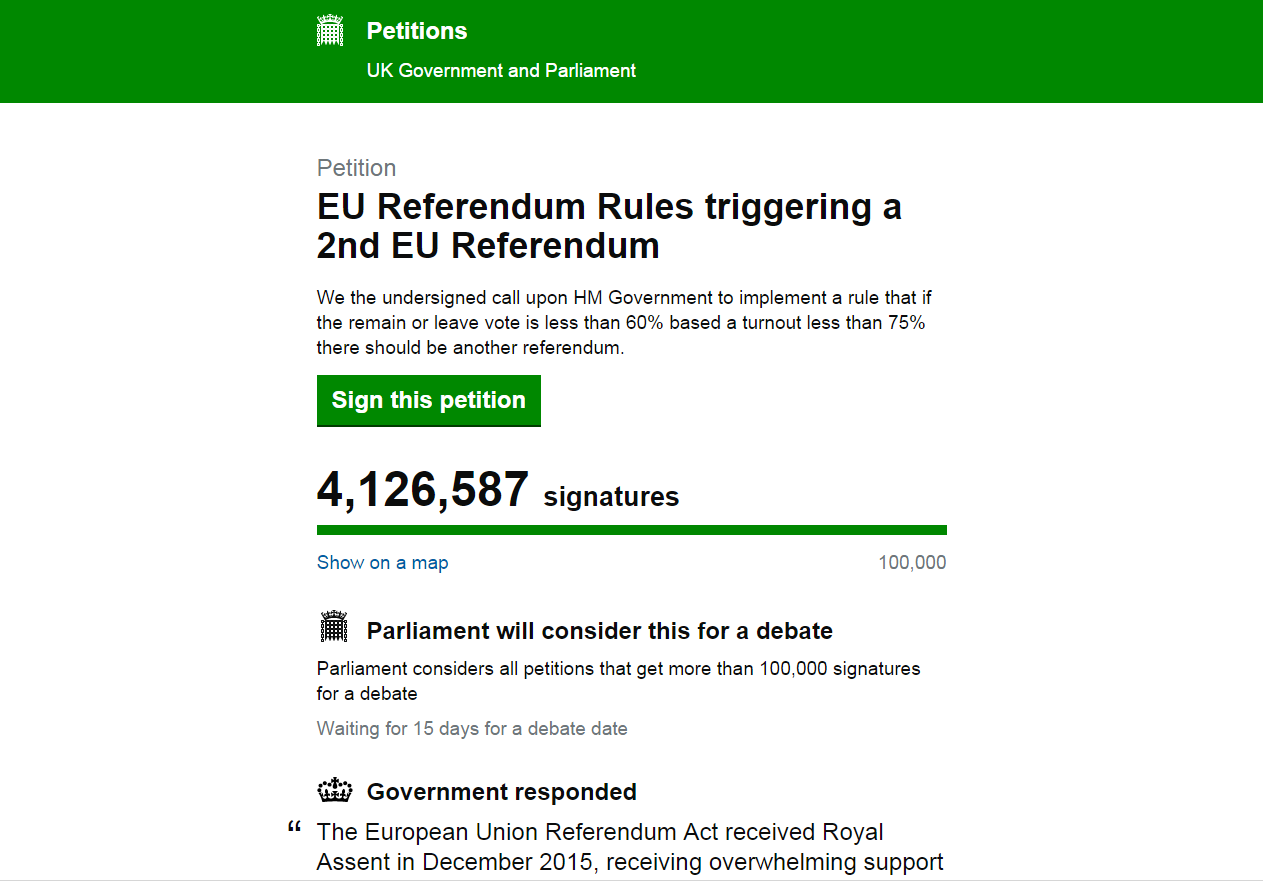Open the Show on a map link
This screenshot has height=881, width=1263.
point(382,563)
